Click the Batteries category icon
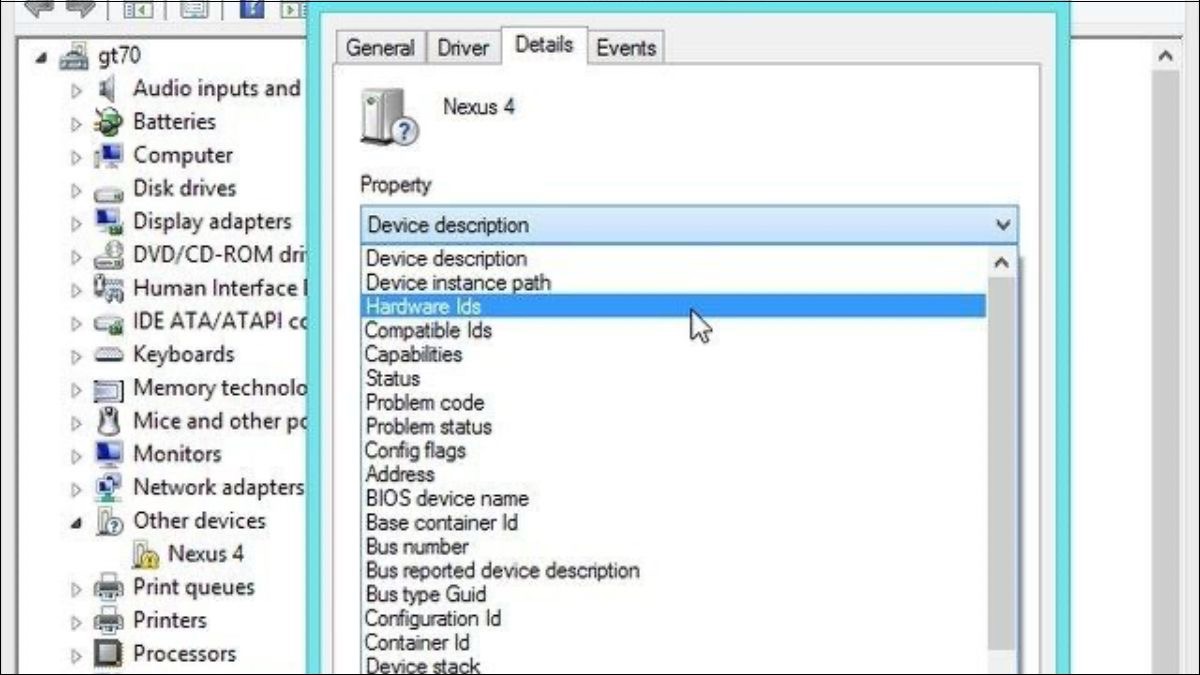 pos(108,122)
